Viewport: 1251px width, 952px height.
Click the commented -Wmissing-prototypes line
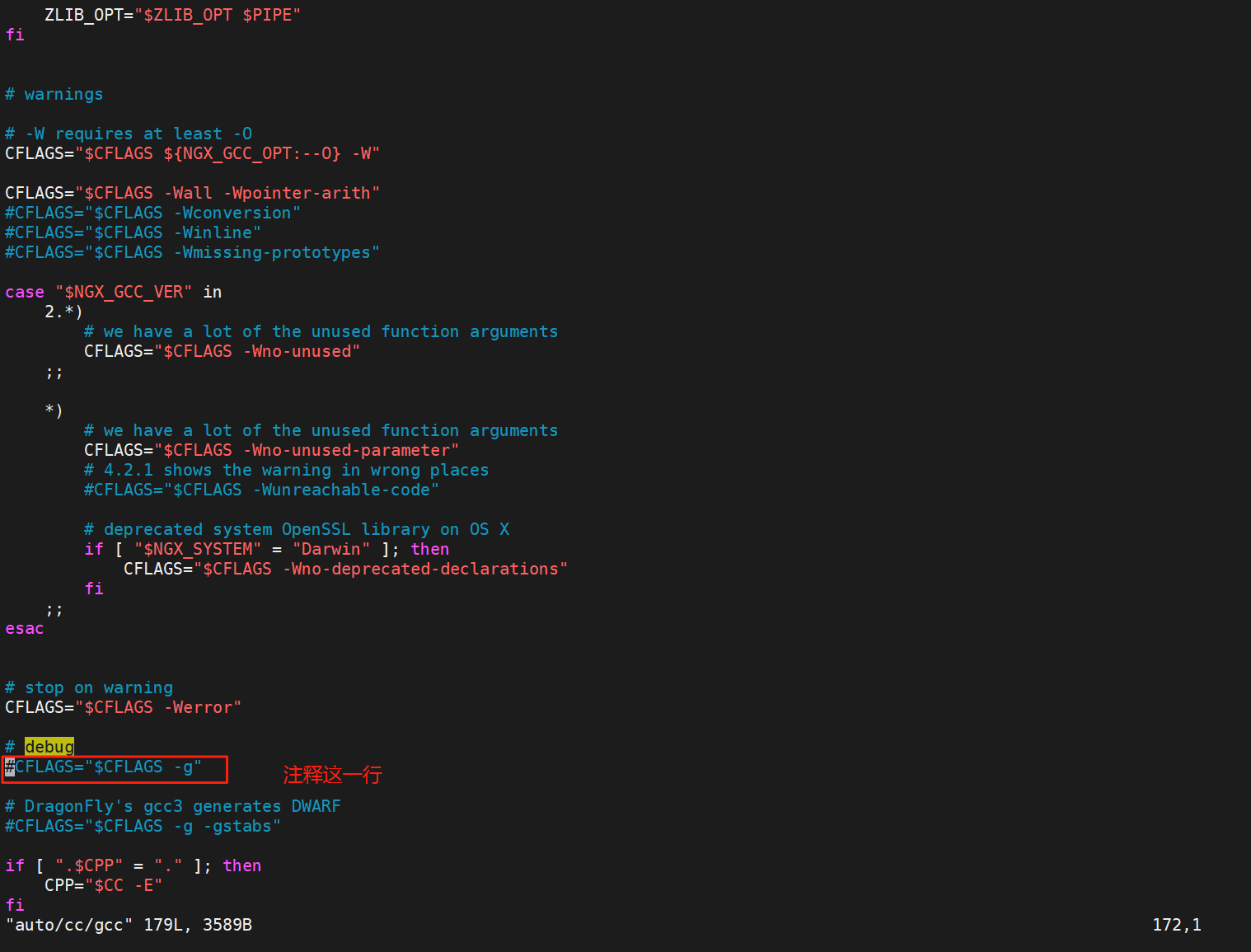coord(192,252)
